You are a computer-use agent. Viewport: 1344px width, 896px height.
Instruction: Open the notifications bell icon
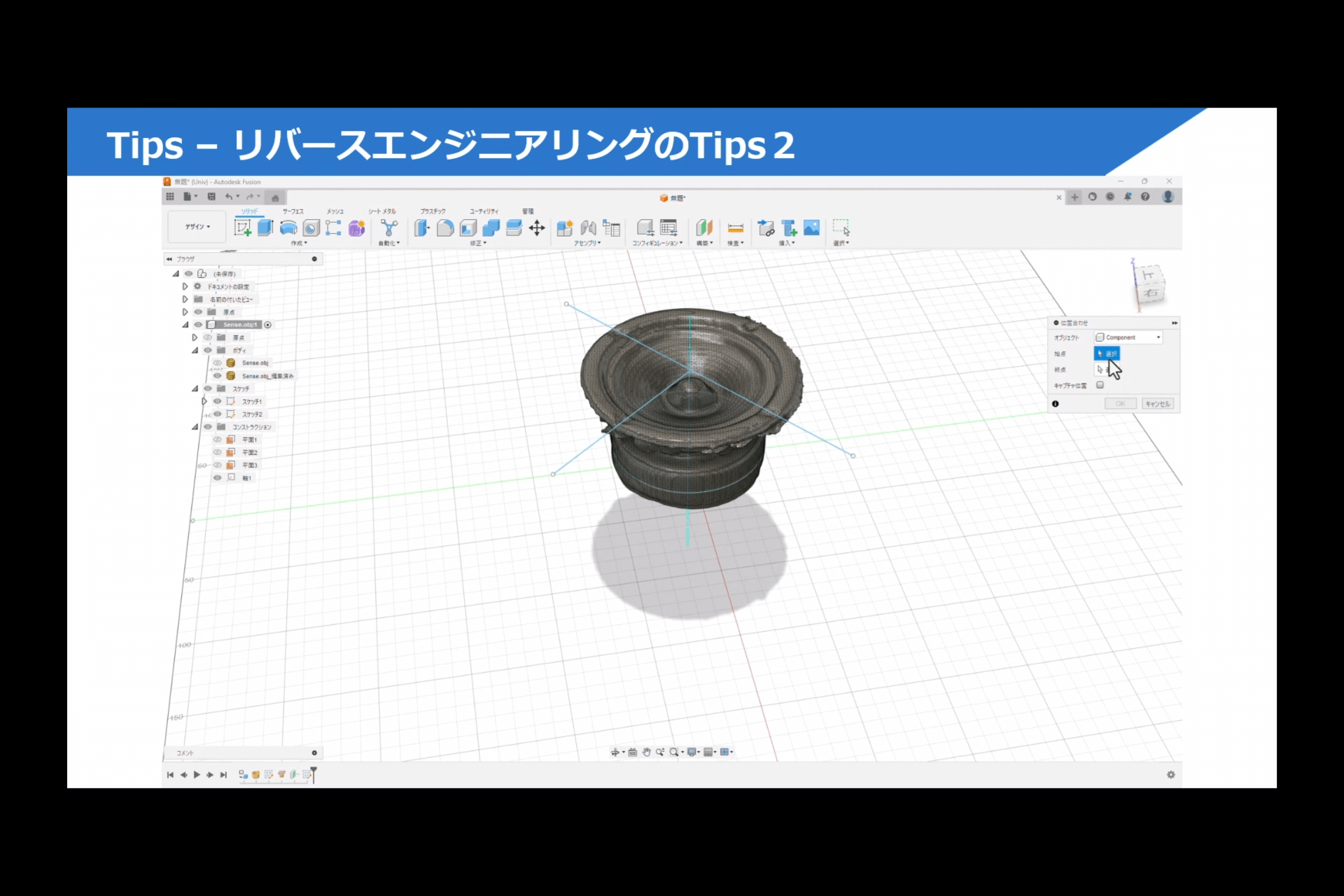[x=1128, y=197]
